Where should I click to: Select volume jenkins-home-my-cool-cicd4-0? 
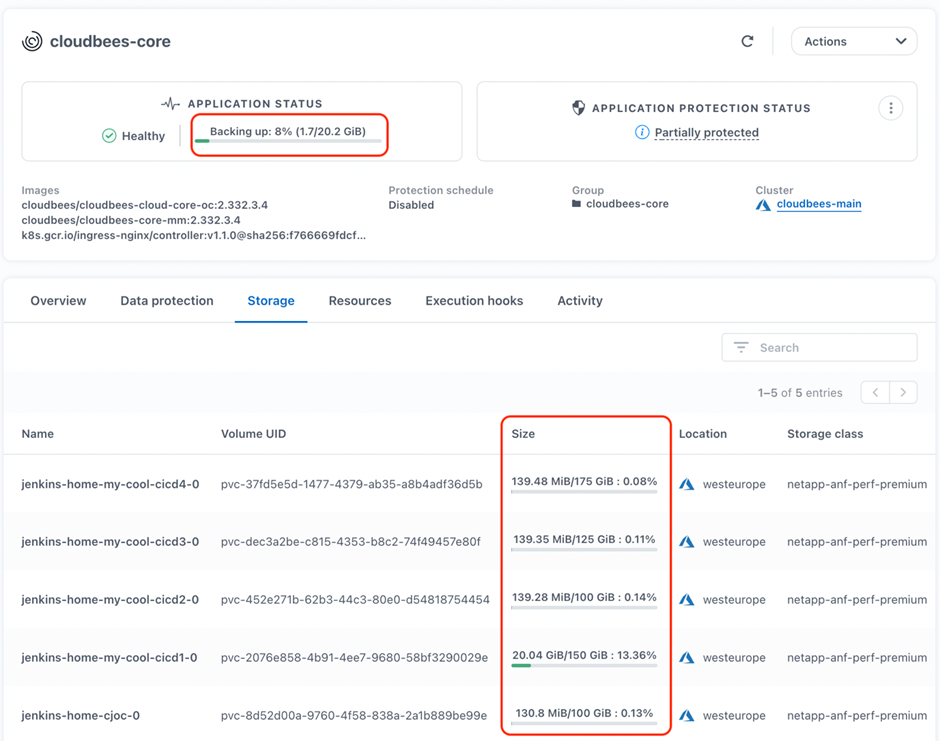110,484
